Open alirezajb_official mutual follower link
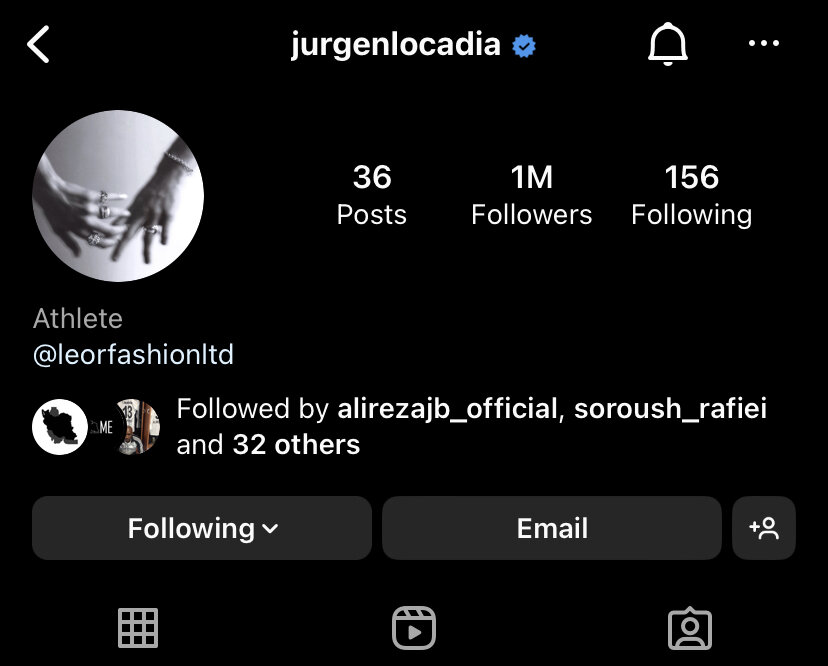The width and height of the screenshot is (828, 666). tap(447, 408)
